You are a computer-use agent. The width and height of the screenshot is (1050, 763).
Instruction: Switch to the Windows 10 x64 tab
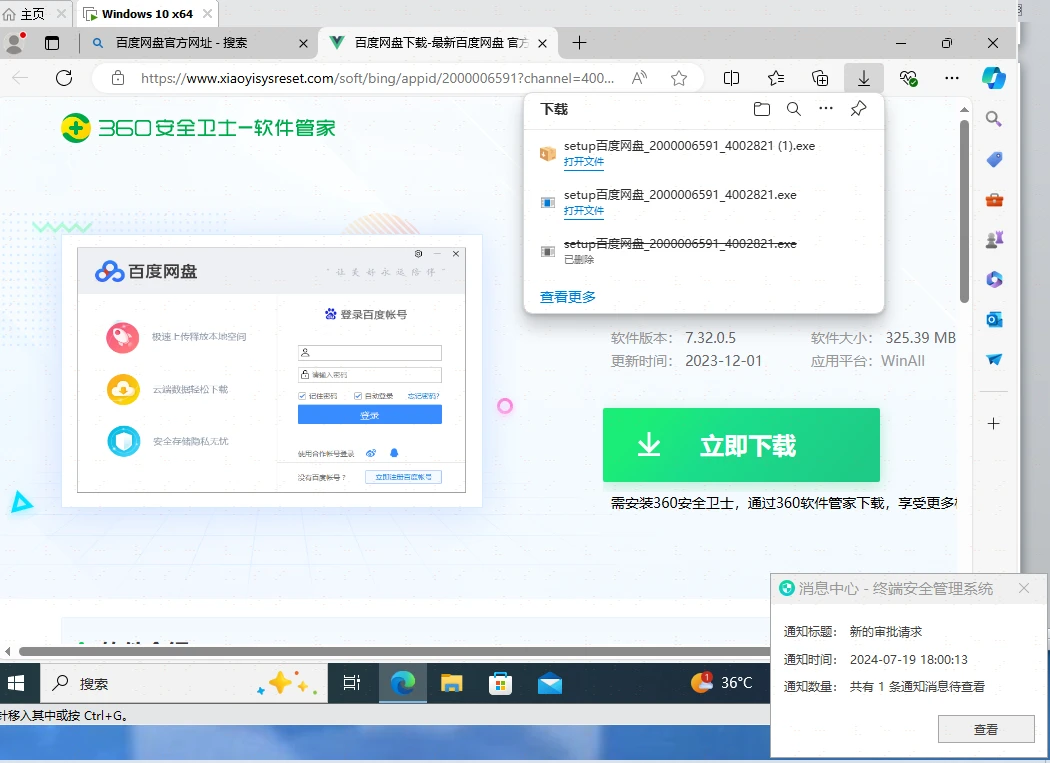point(147,14)
